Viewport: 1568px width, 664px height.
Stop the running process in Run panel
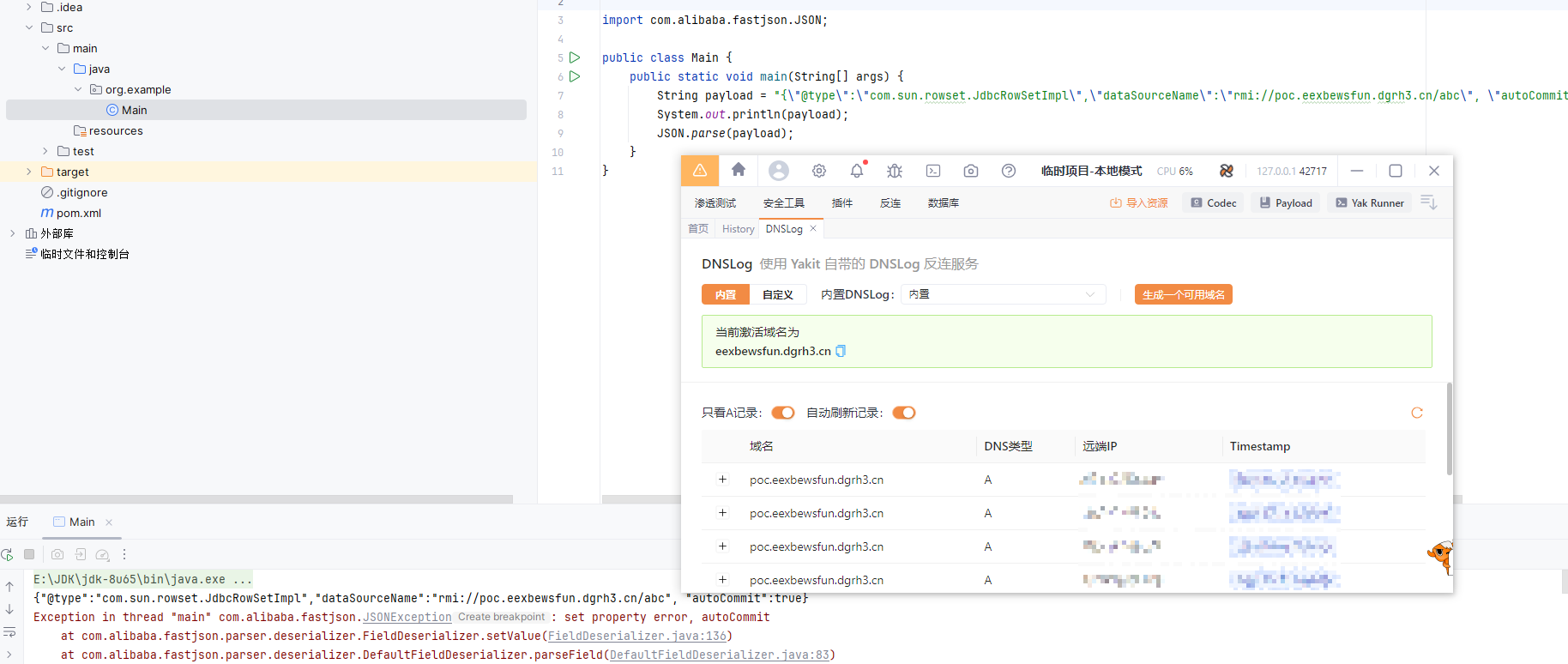click(29, 554)
